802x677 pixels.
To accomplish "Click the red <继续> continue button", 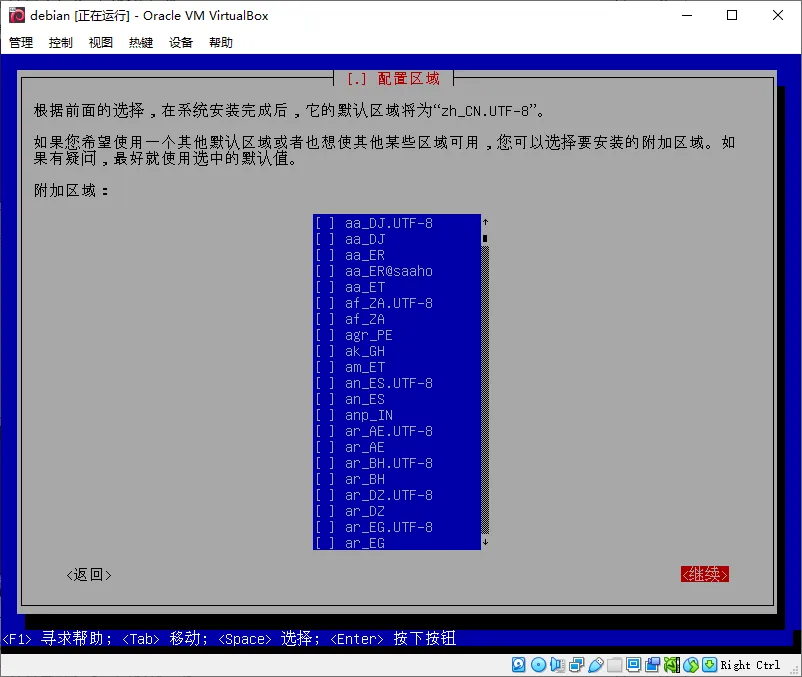I will point(705,574).
